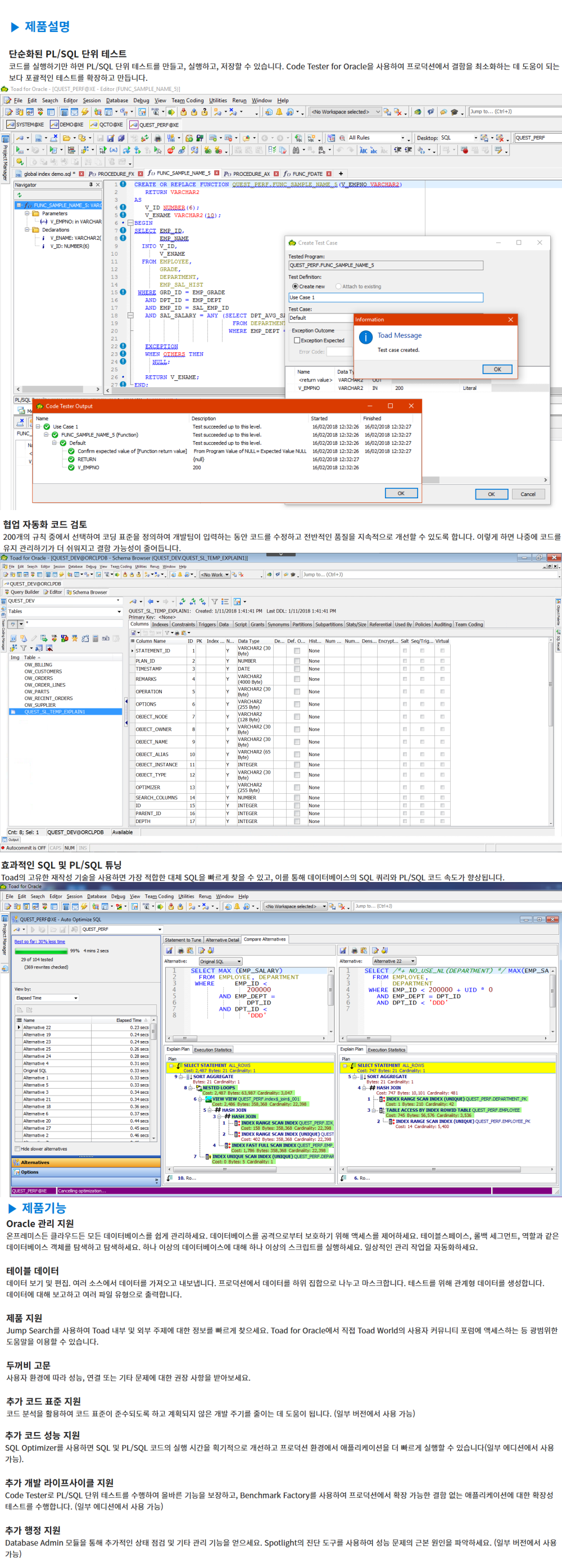Expand the Options panel header
Viewport: 562px width, 1568px height.
85,1172
